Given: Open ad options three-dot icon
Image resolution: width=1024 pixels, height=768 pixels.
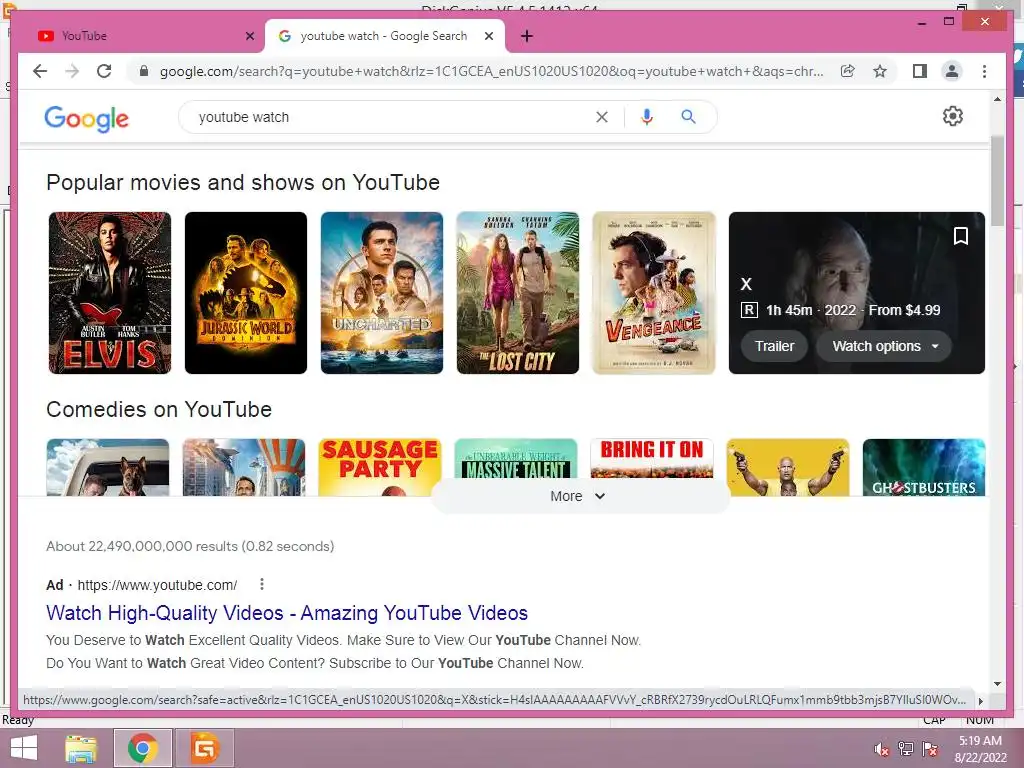Looking at the screenshot, I should point(262,584).
